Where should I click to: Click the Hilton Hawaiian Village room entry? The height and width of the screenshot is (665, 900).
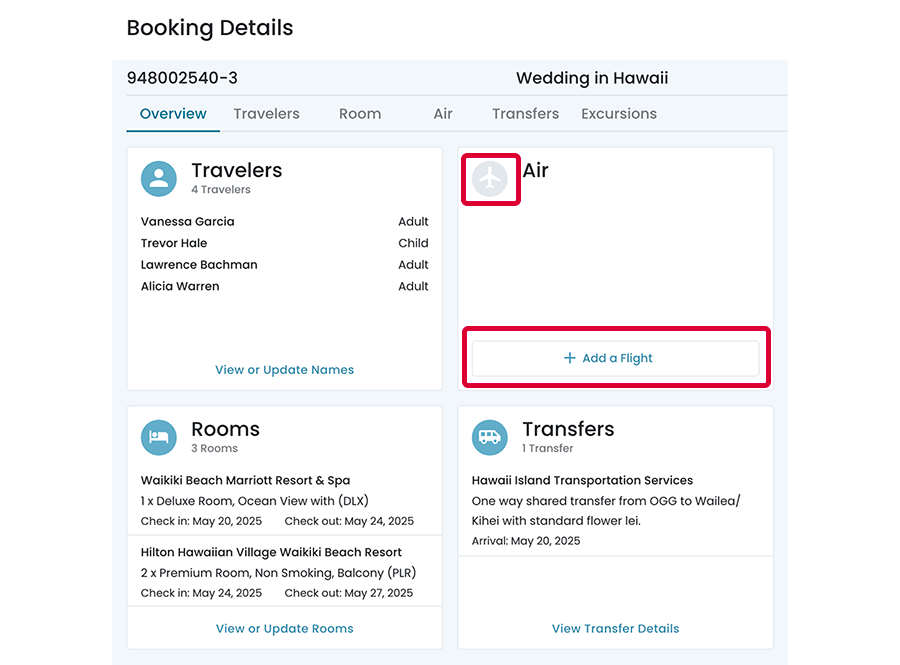[271, 552]
